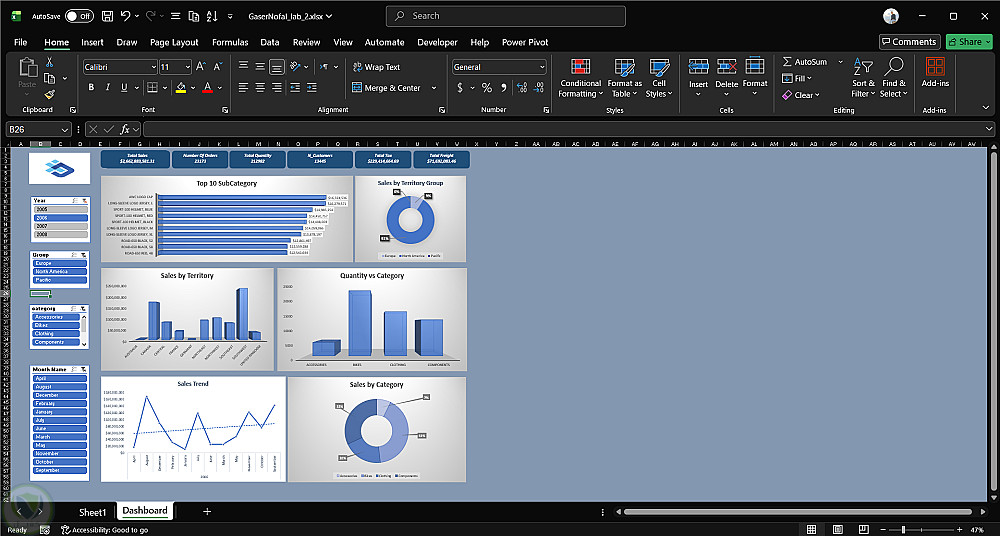Click the Borders icon
Image resolution: width=1000 pixels, height=536 pixels.
(x=152, y=87)
